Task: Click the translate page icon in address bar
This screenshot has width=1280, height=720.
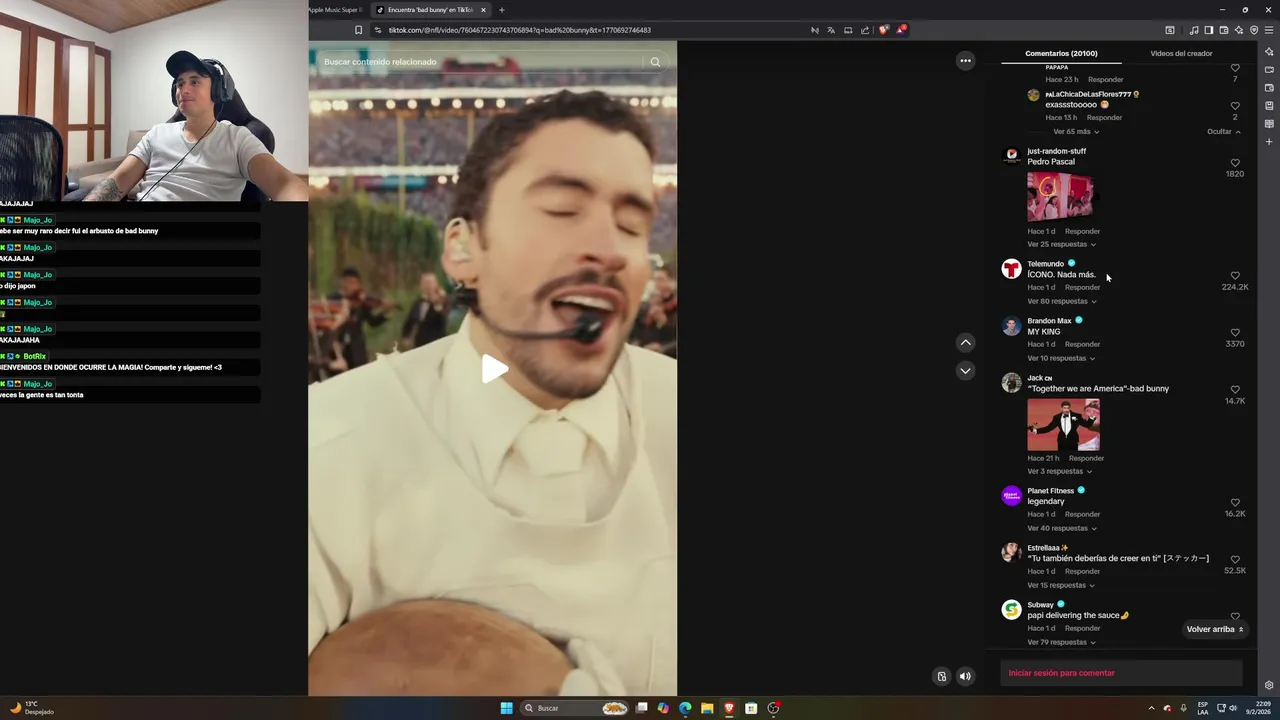Action: point(831,30)
